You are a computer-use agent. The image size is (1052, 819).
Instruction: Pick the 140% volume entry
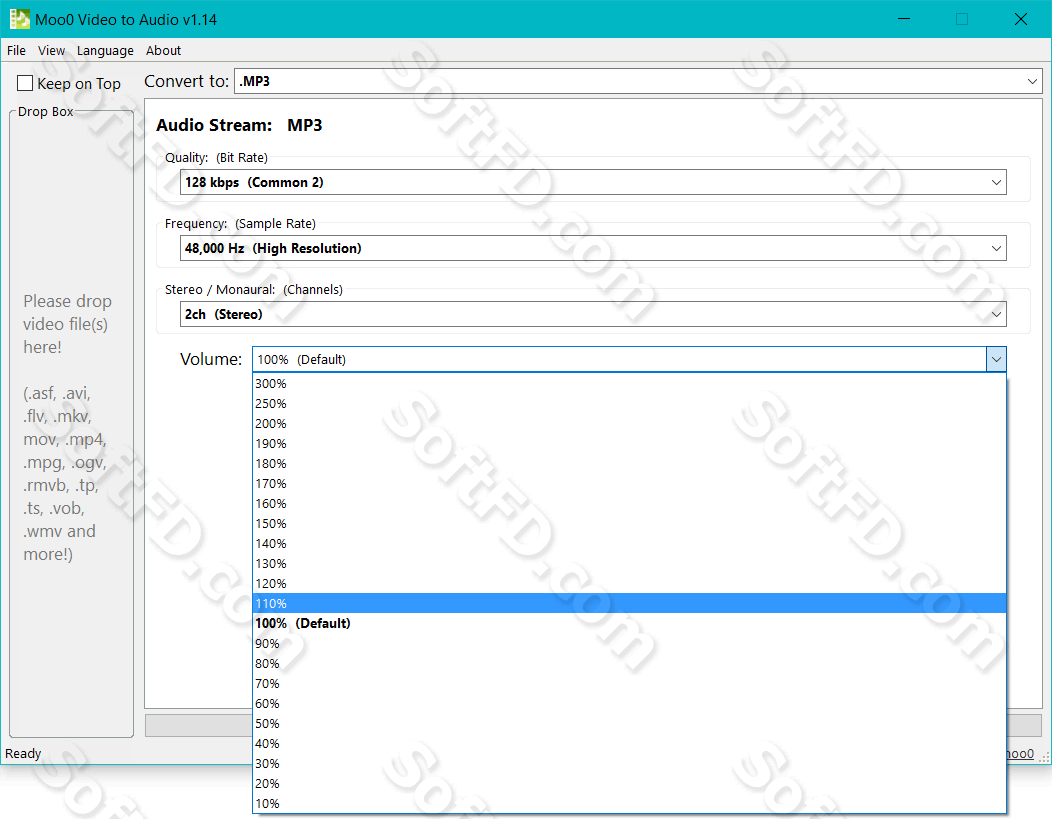click(629, 543)
